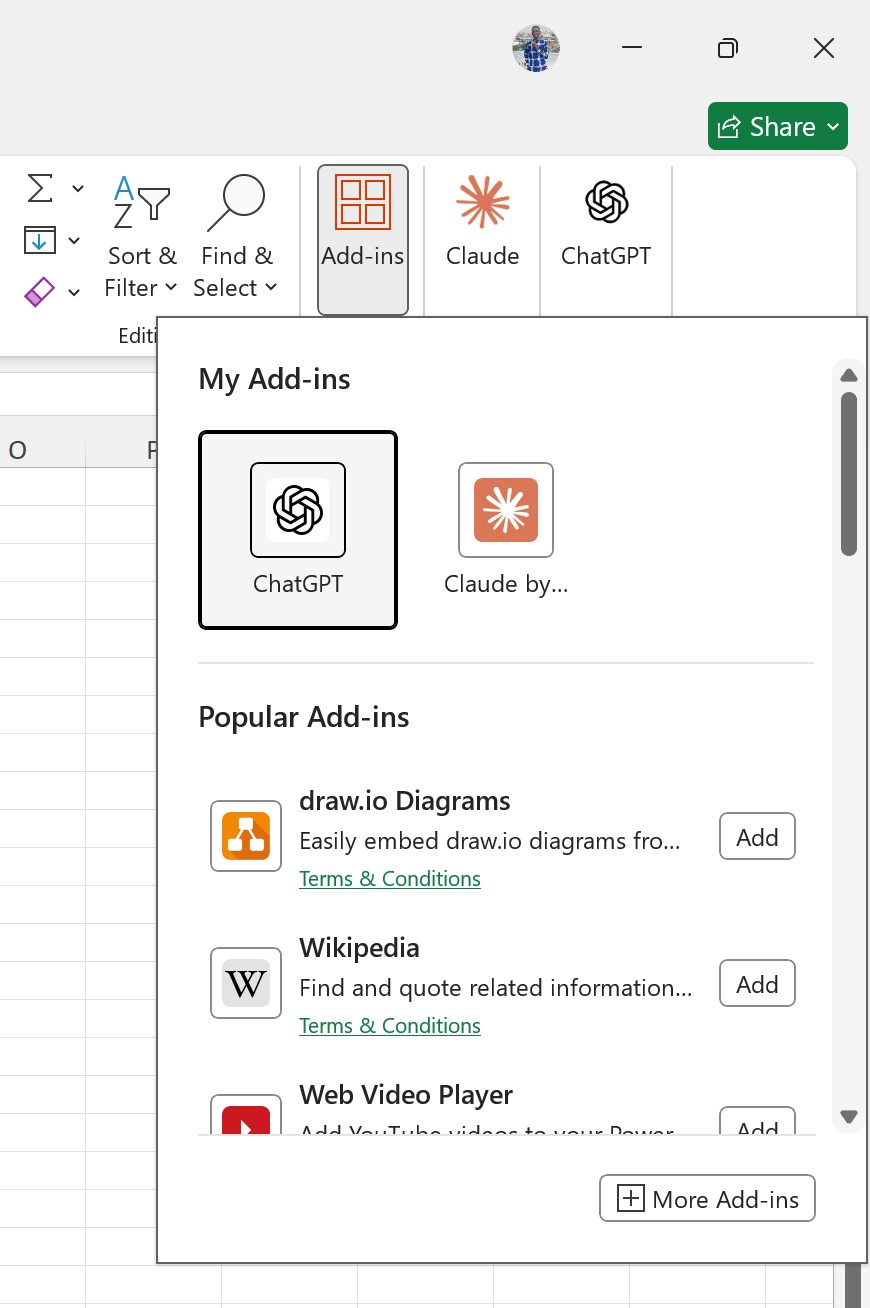Click 'Easily embed draw.io diagrams' description
Image resolution: width=870 pixels, height=1308 pixels.
[x=490, y=841]
